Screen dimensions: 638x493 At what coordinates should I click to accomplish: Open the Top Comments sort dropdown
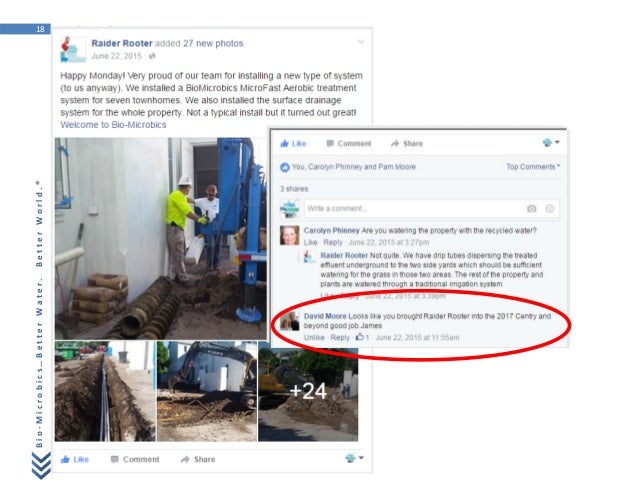click(x=533, y=166)
